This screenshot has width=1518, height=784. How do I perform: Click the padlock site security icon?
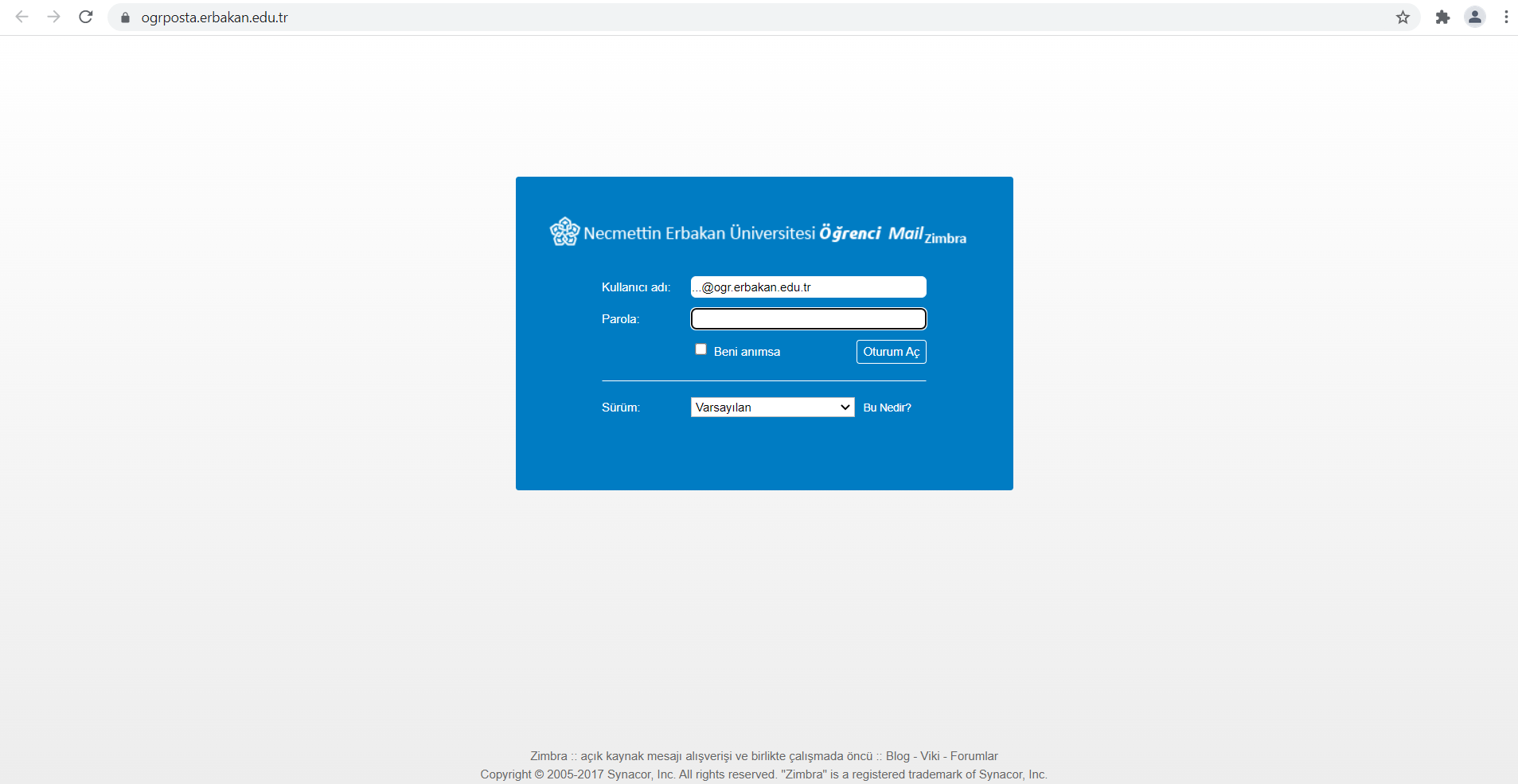pyautogui.click(x=125, y=18)
